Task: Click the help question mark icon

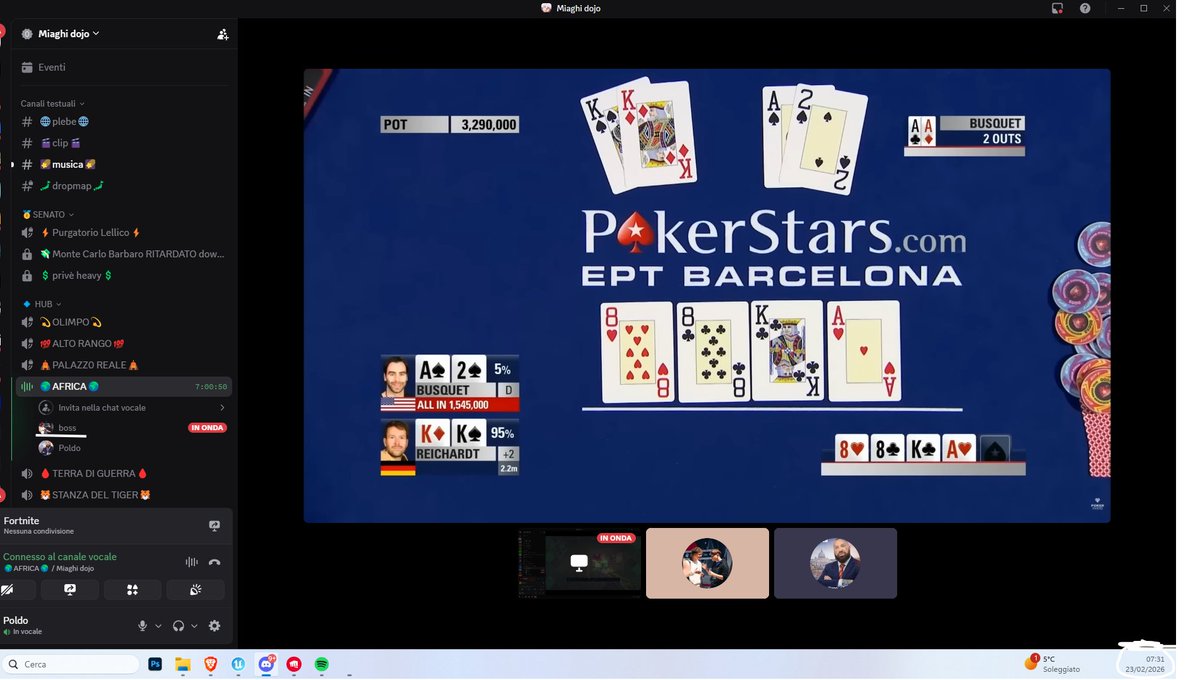Action: 1085,8
